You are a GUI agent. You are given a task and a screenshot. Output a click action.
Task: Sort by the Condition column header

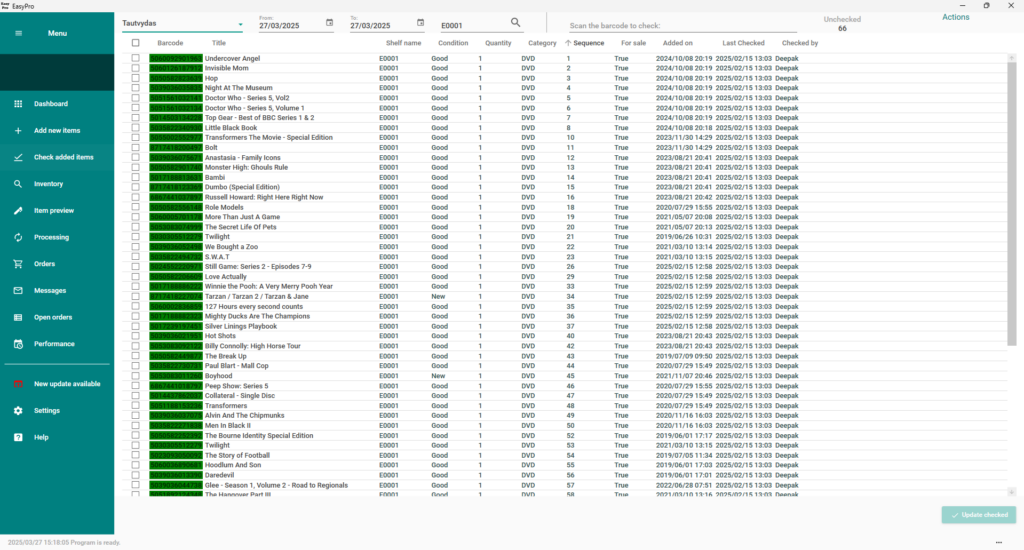(453, 43)
